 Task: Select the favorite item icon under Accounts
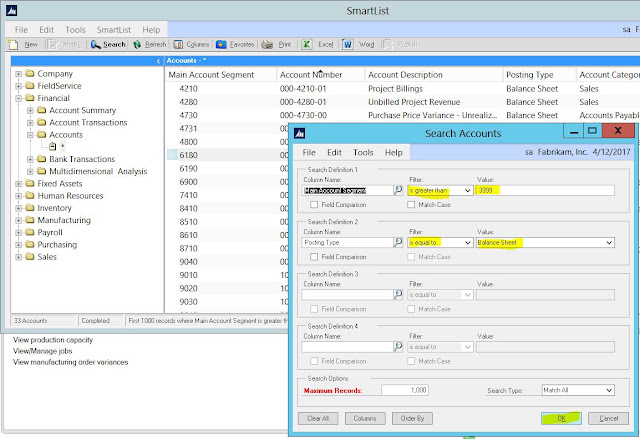coord(53,146)
